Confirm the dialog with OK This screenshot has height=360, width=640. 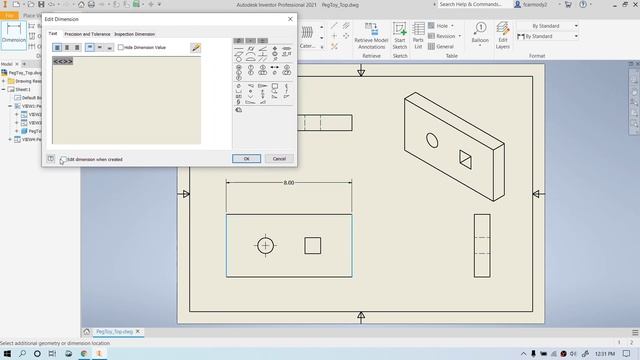[x=246, y=158]
